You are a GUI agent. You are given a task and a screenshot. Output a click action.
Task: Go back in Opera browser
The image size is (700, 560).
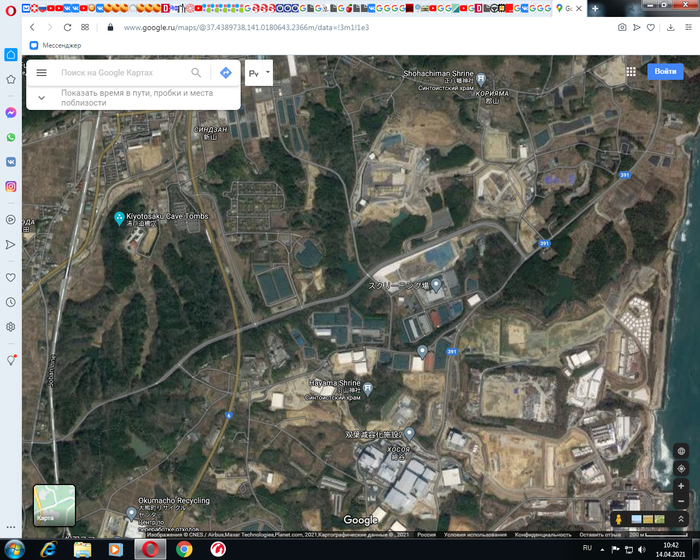32,27
